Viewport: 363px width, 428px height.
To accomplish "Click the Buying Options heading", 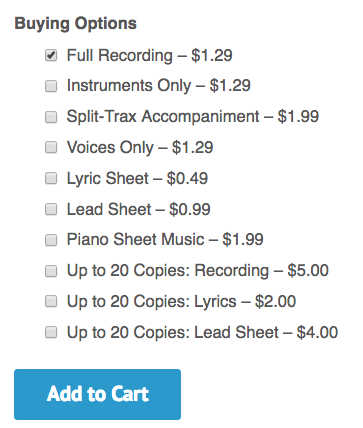I will 76,24.
